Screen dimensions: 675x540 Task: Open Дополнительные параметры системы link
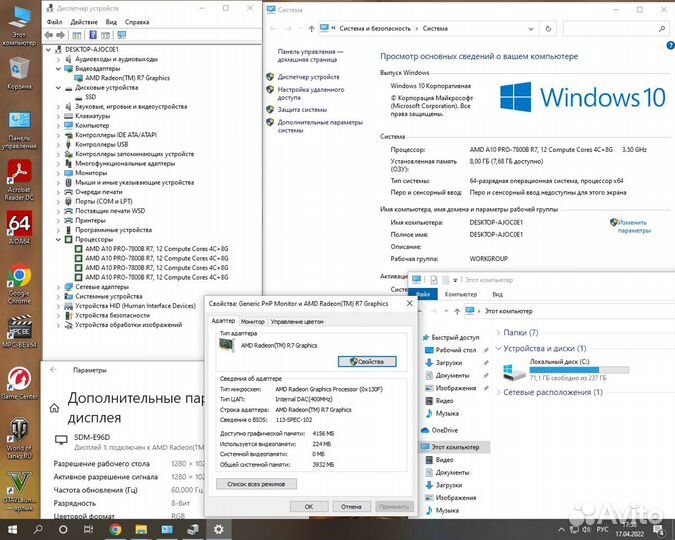pyautogui.click(x=320, y=126)
